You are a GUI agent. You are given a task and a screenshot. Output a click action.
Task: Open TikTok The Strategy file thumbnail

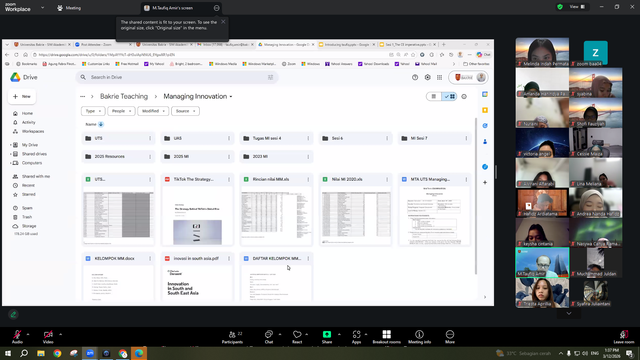click(x=198, y=216)
